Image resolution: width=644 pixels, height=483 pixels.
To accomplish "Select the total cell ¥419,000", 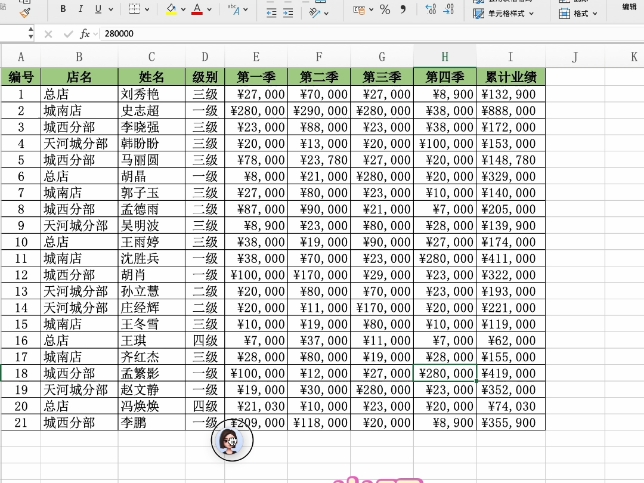I will (511, 373).
